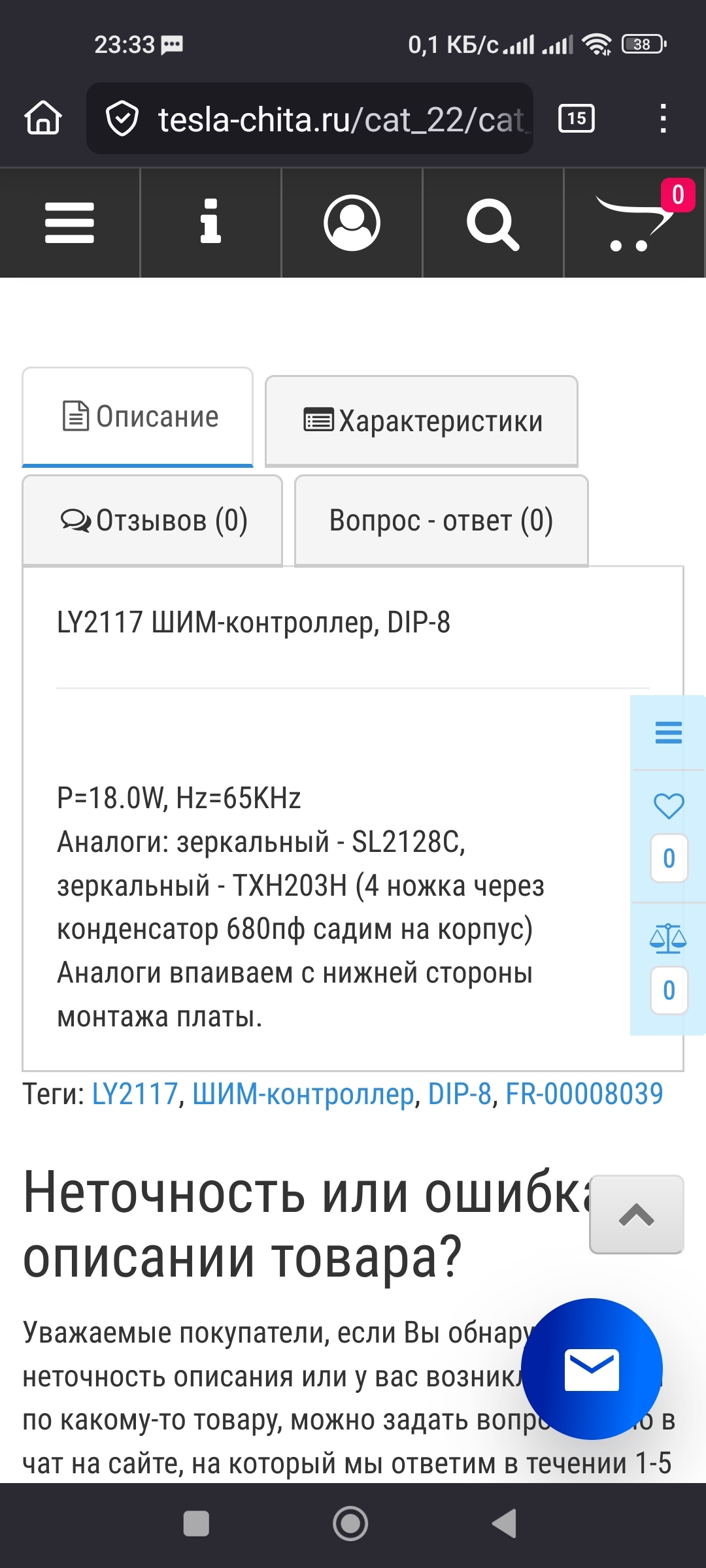The height and width of the screenshot is (1568, 706).
Task: Tap the browser home icon
Action: [x=43, y=118]
